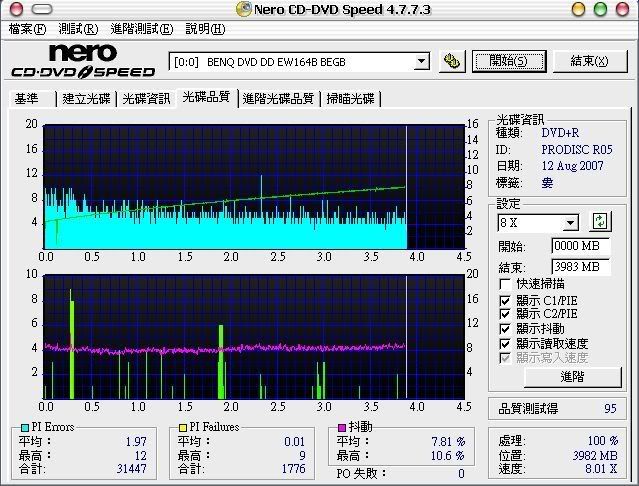The image size is (639, 486).
Task: Uncheck the 顯示 C1/PIE checkbox
Action: [x=505, y=301]
